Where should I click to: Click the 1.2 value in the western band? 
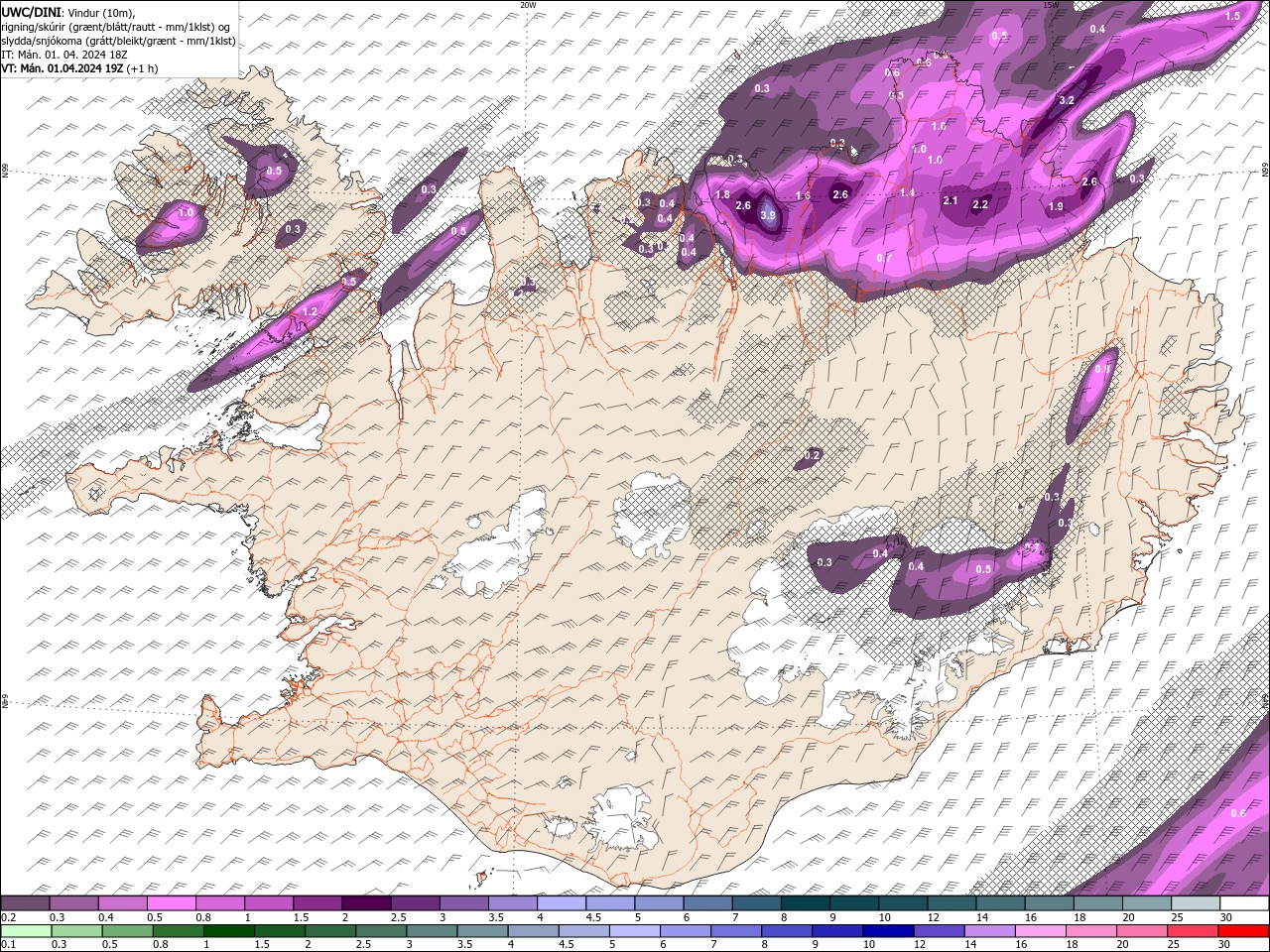tap(310, 311)
